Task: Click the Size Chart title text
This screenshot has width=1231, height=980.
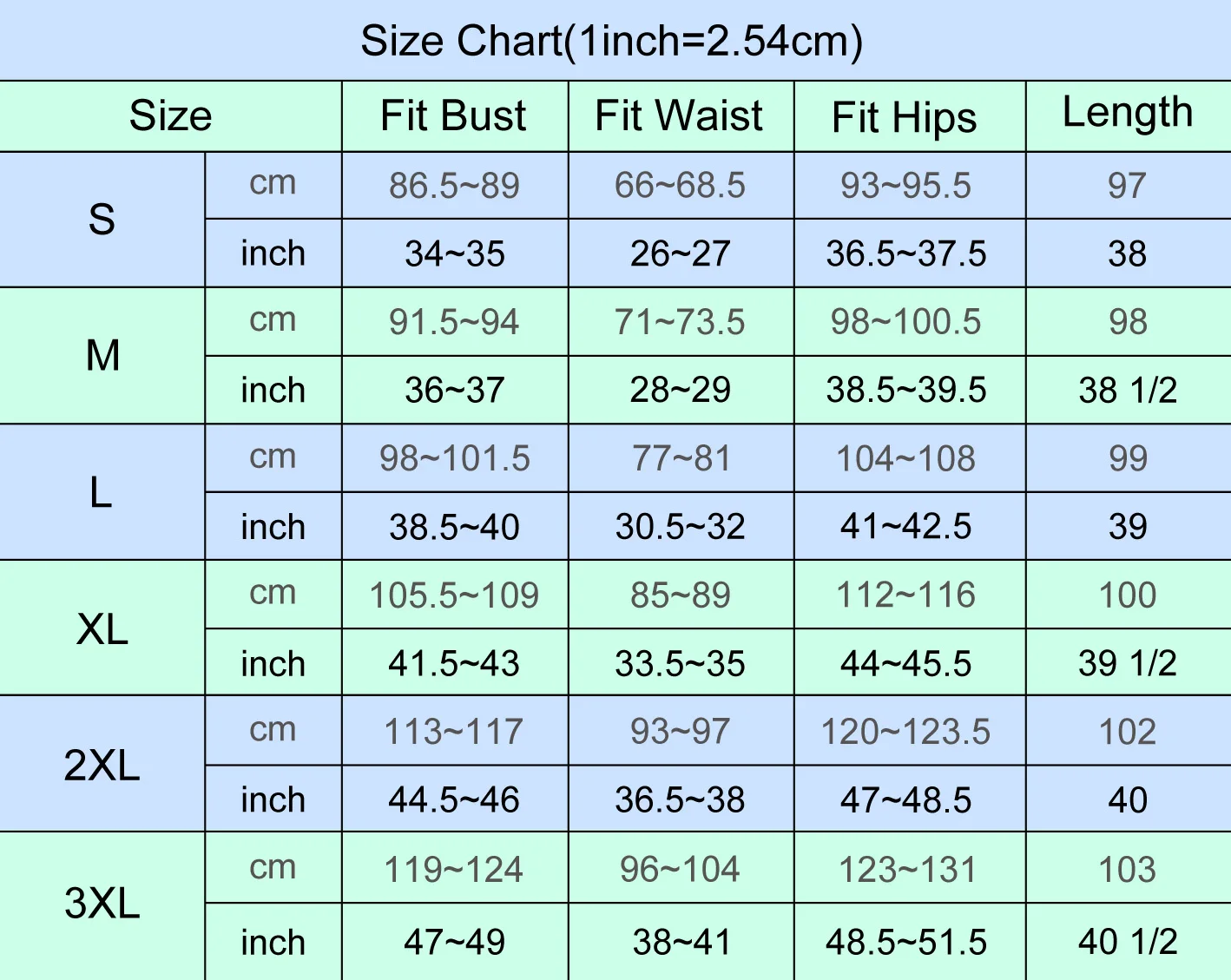Action: coord(612,41)
